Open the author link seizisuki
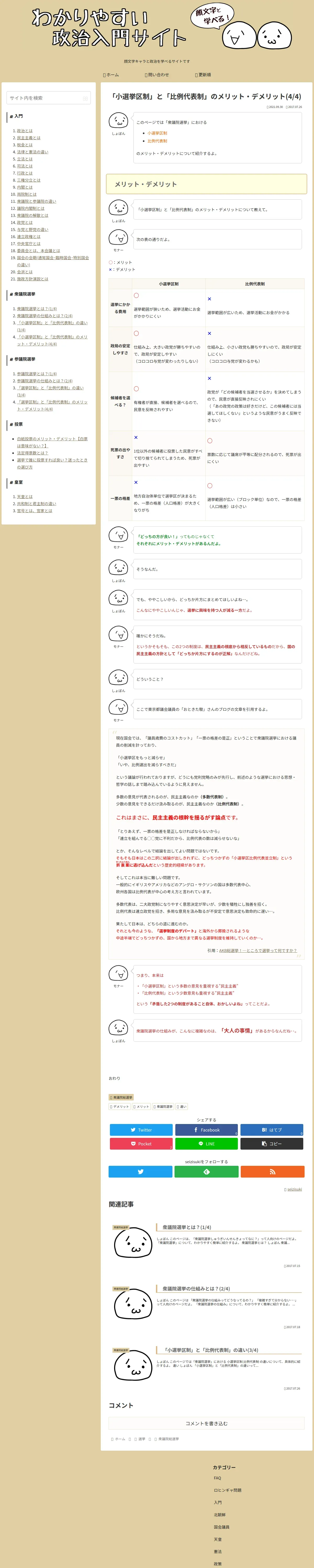The height and width of the screenshot is (1568, 314). point(294,1189)
